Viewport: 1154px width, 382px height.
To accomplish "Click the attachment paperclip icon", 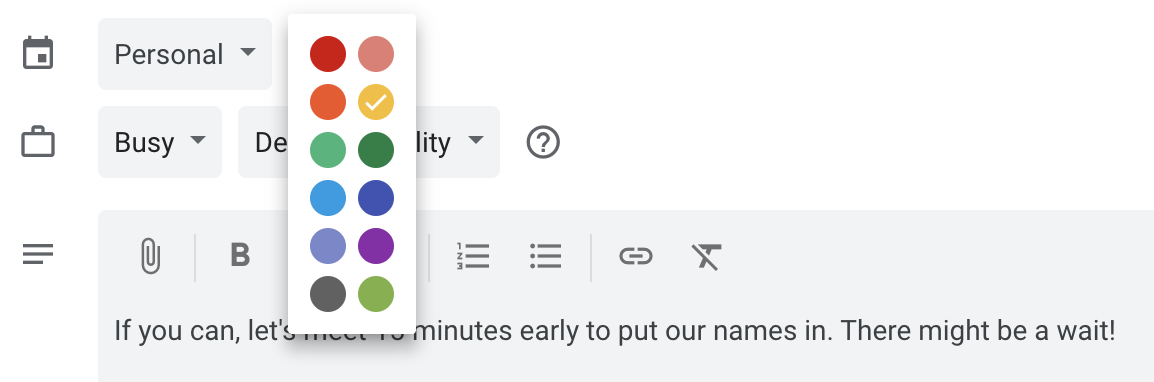I will (150, 256).
